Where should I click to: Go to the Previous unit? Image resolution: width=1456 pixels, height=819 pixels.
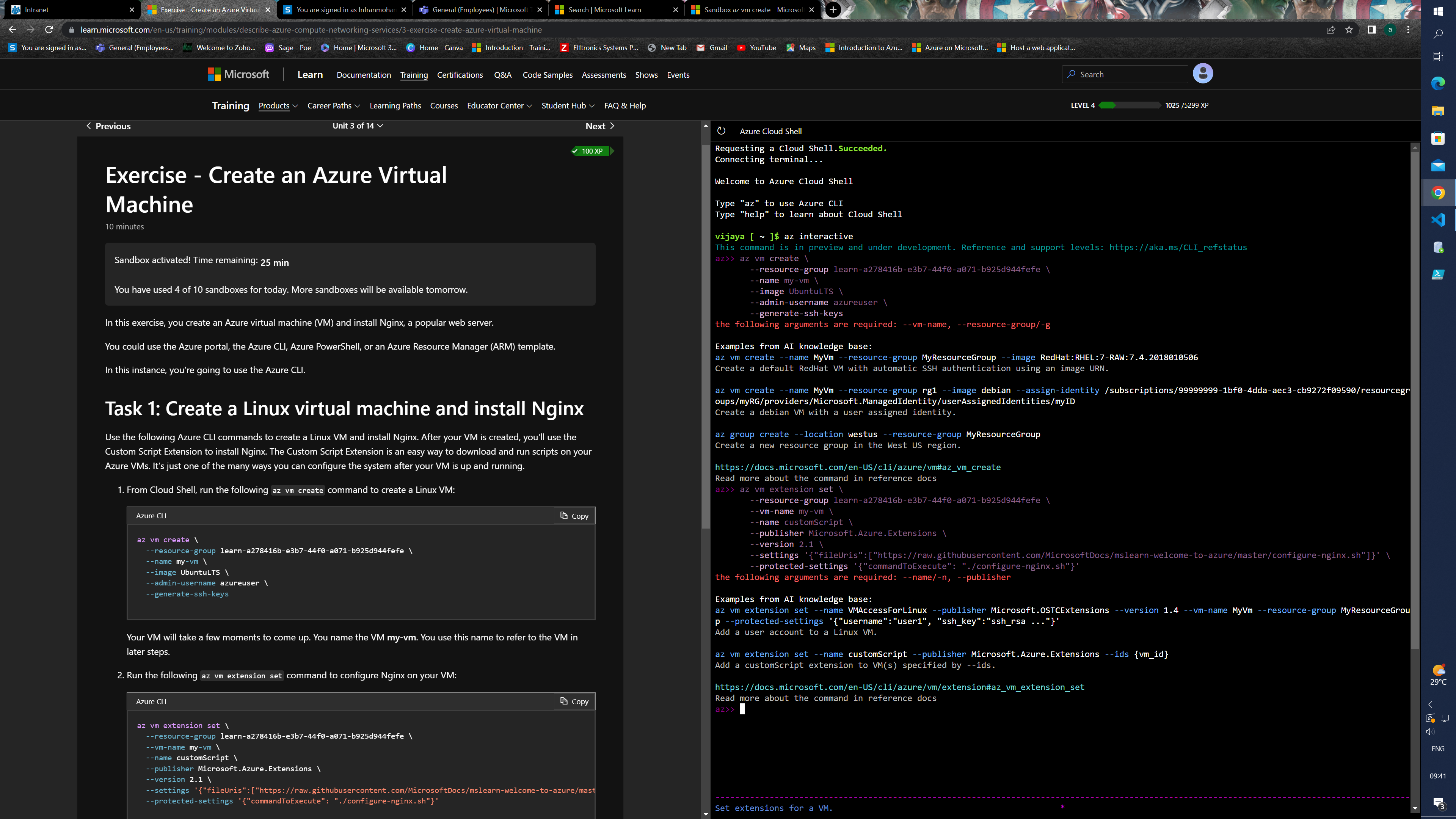pos(108,126)
